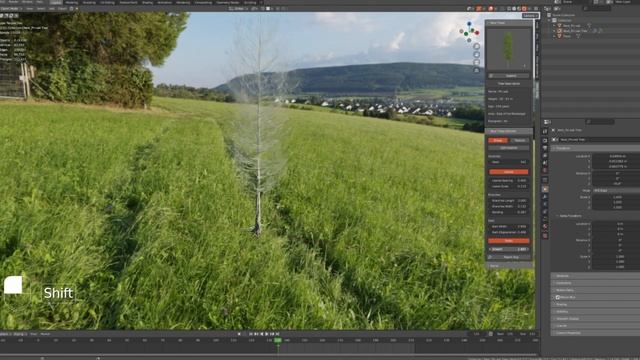The image size is (640, 360).
Task: Open the Particles properties tab icon
Action: click(x=545, y=204)
